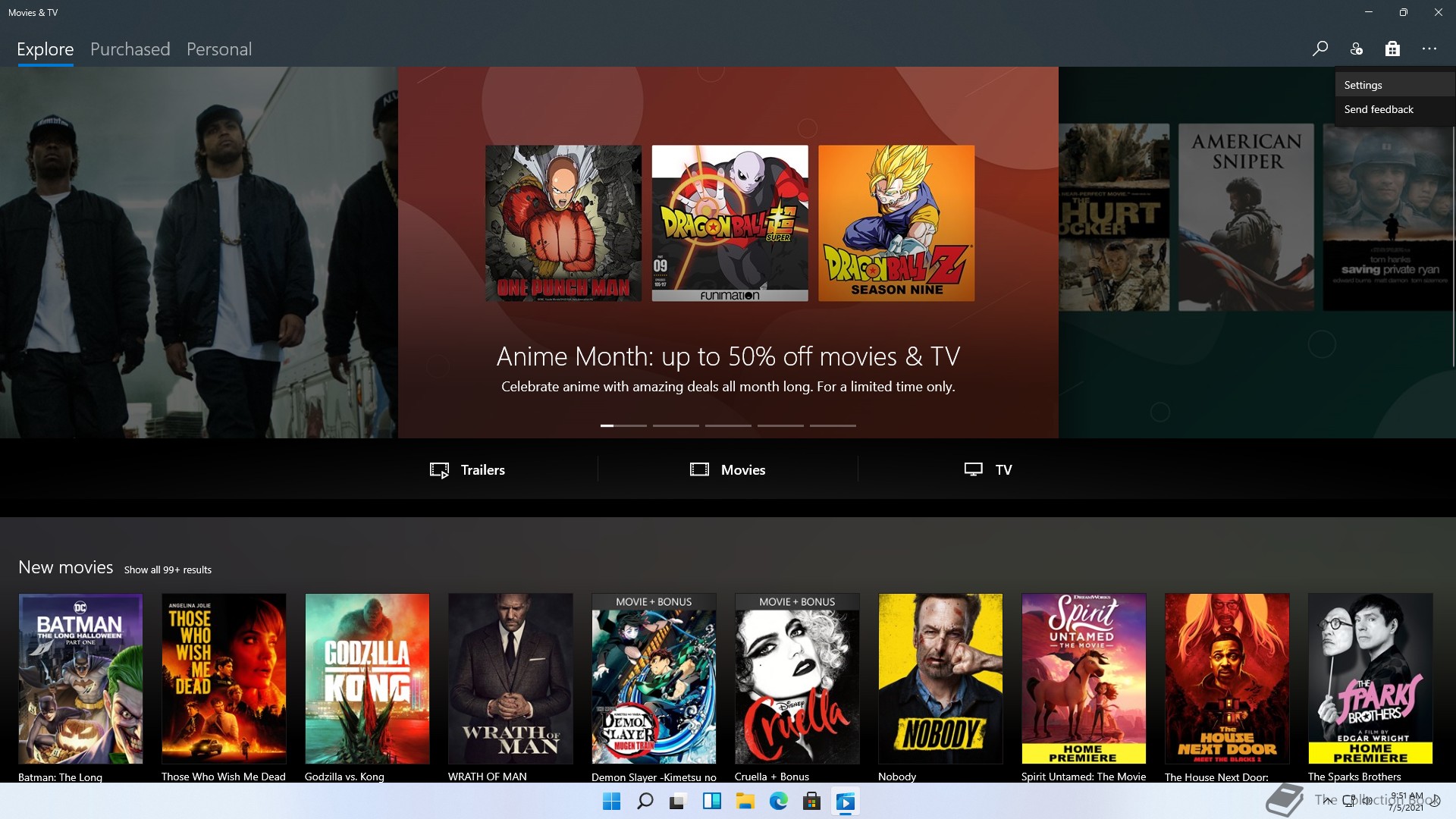The image size is (1456, 819).
Task: Open The Sparks Brothers poster
Action: tap(1370, 679)
